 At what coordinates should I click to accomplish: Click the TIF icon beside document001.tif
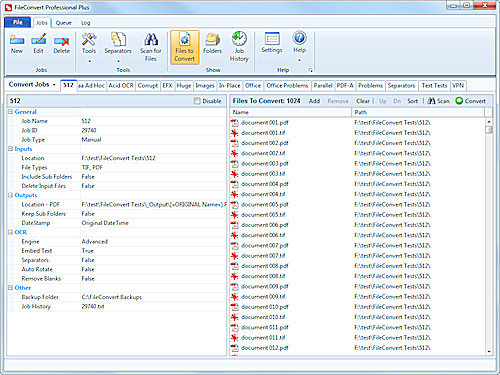[235, 133]
